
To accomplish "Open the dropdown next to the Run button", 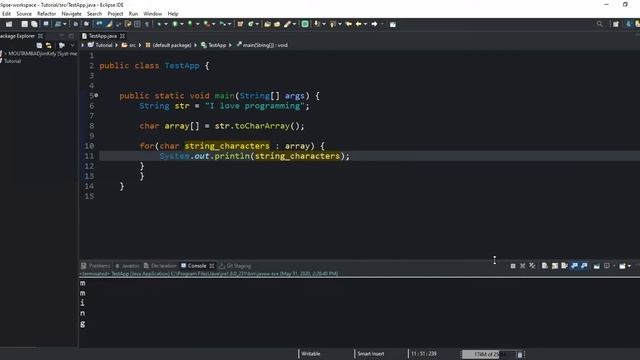I will (182, 24).
